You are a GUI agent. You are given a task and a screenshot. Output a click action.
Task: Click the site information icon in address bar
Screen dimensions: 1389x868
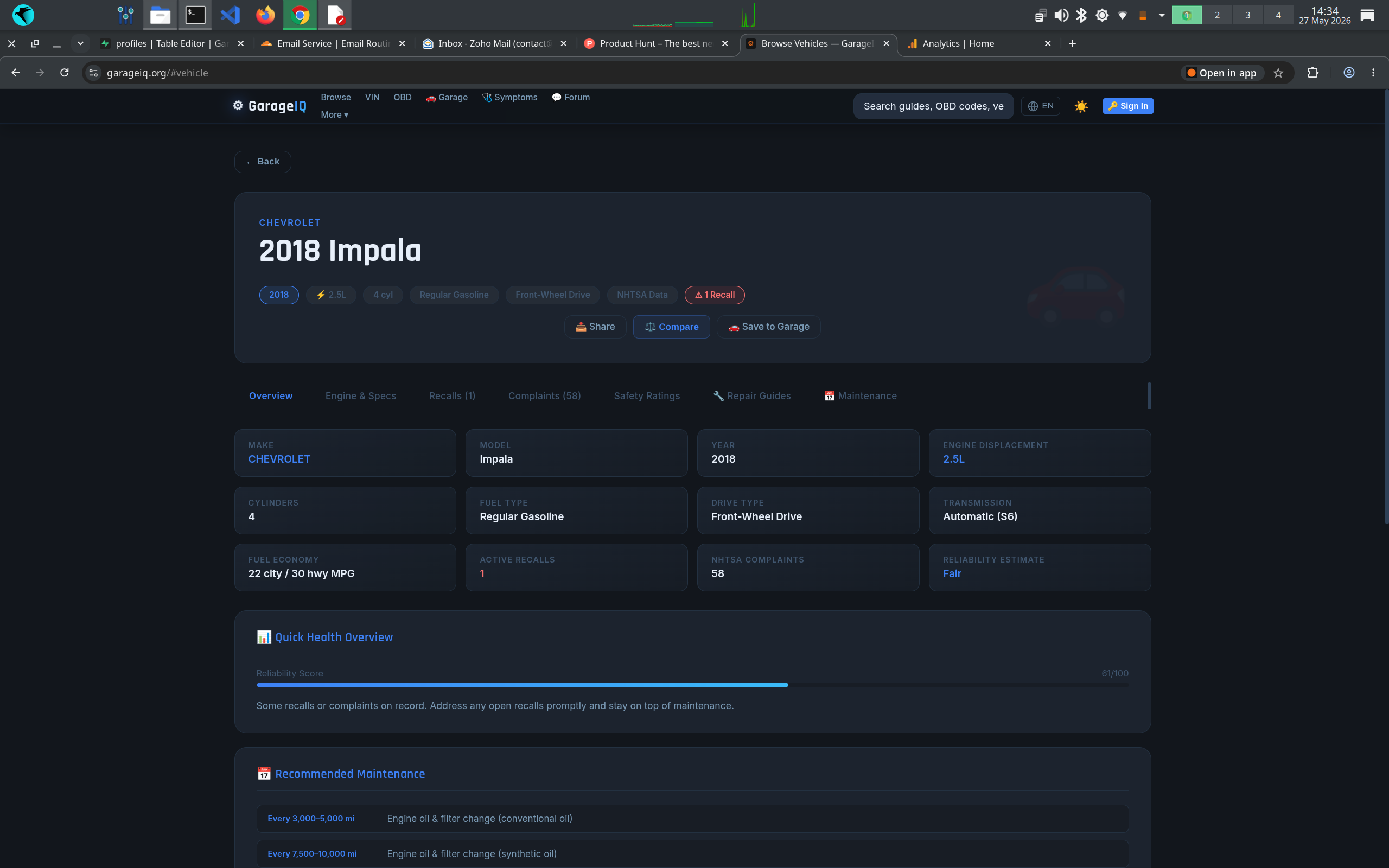click(93, 73)
